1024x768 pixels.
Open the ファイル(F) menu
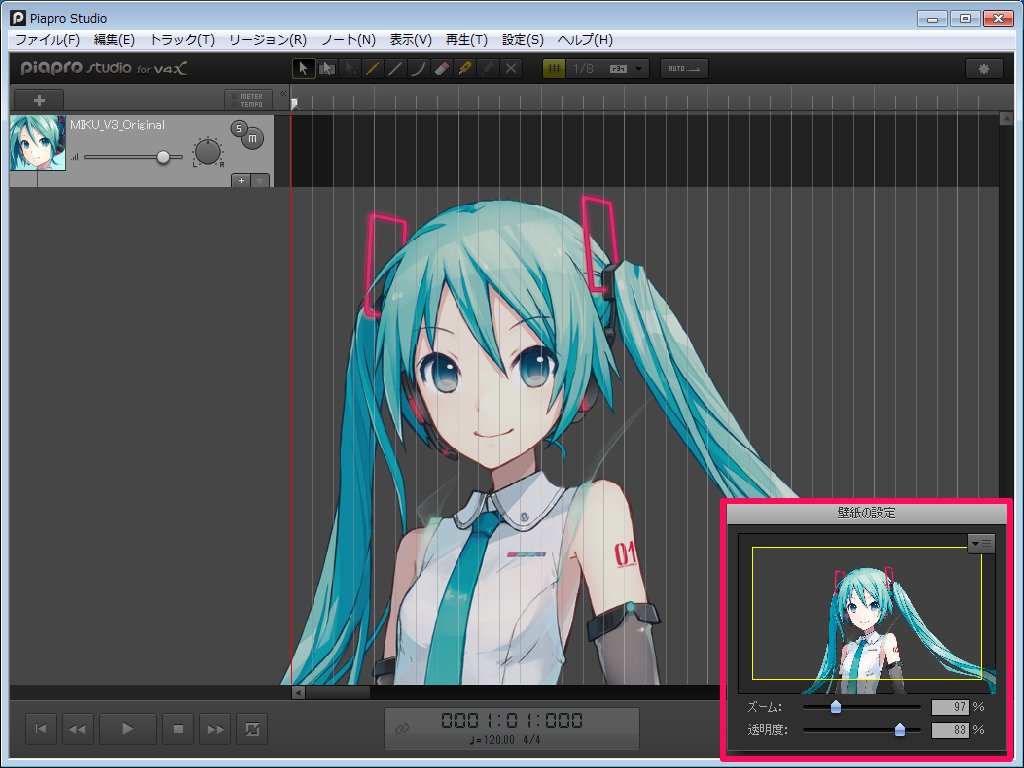click(x=47, y=40)
